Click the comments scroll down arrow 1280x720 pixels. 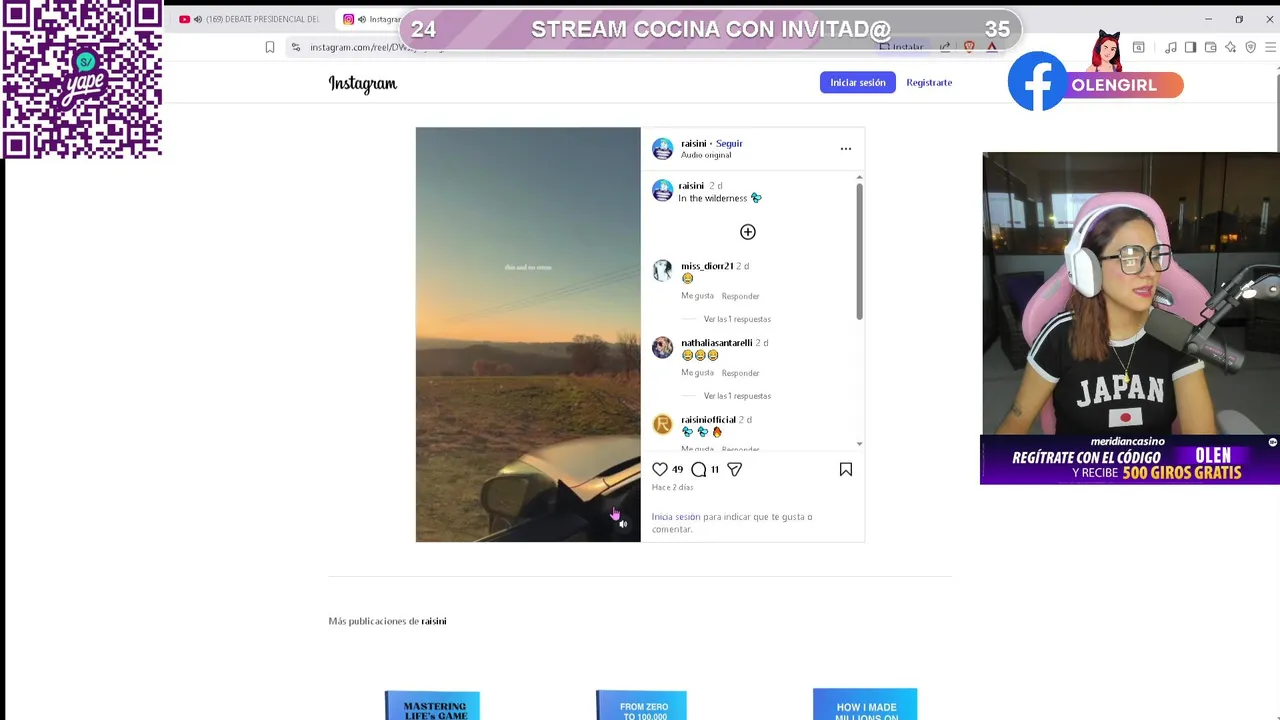coord(859,444)
